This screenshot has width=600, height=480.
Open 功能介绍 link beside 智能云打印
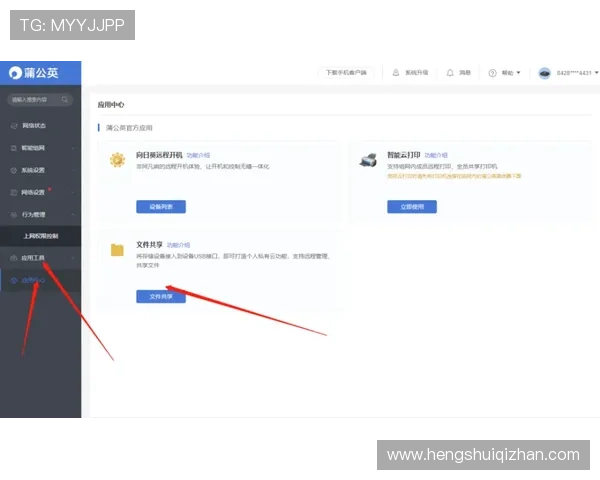click(436, 155)
